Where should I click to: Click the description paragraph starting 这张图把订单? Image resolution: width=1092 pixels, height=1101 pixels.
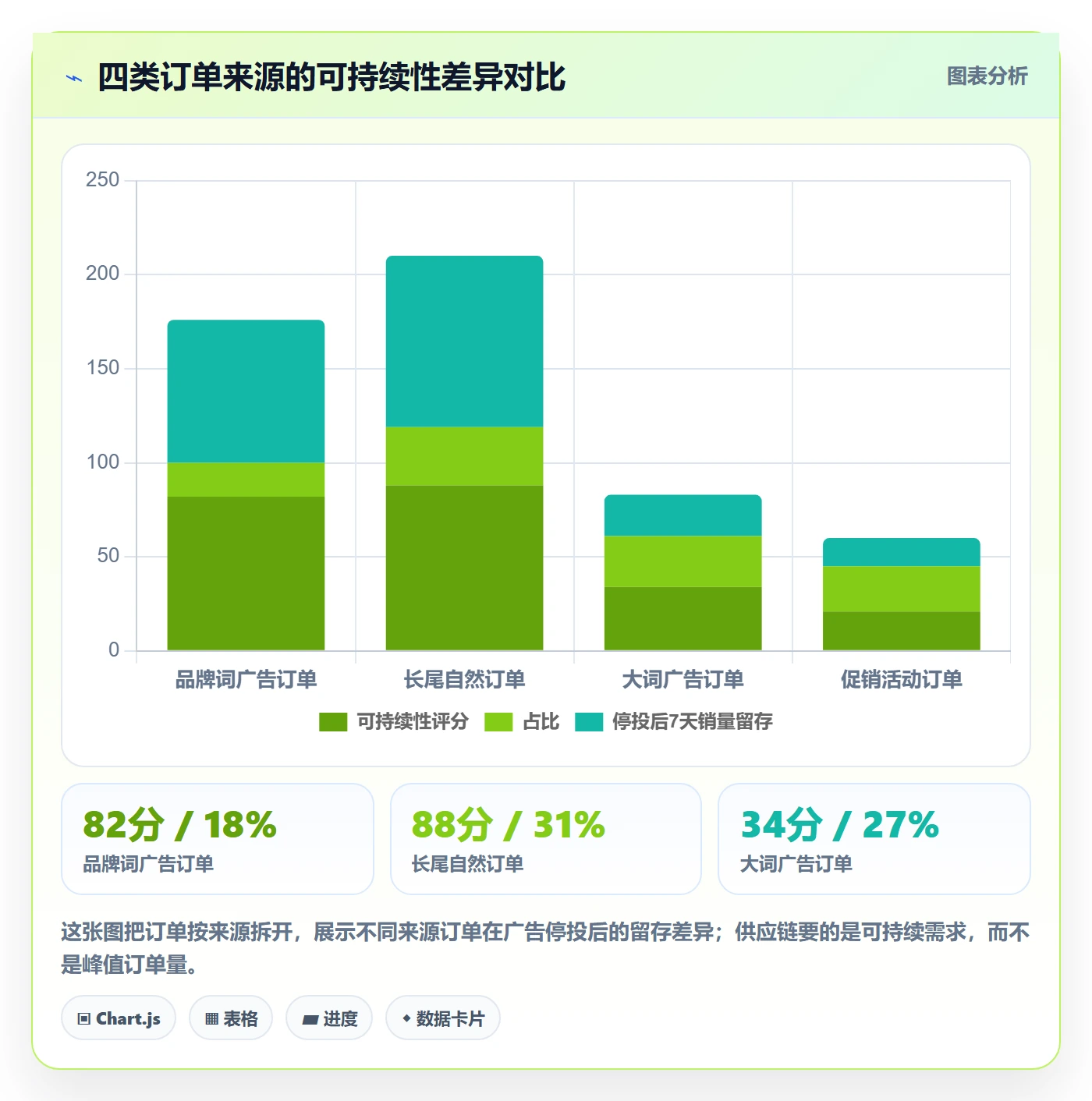coord(546,948)
